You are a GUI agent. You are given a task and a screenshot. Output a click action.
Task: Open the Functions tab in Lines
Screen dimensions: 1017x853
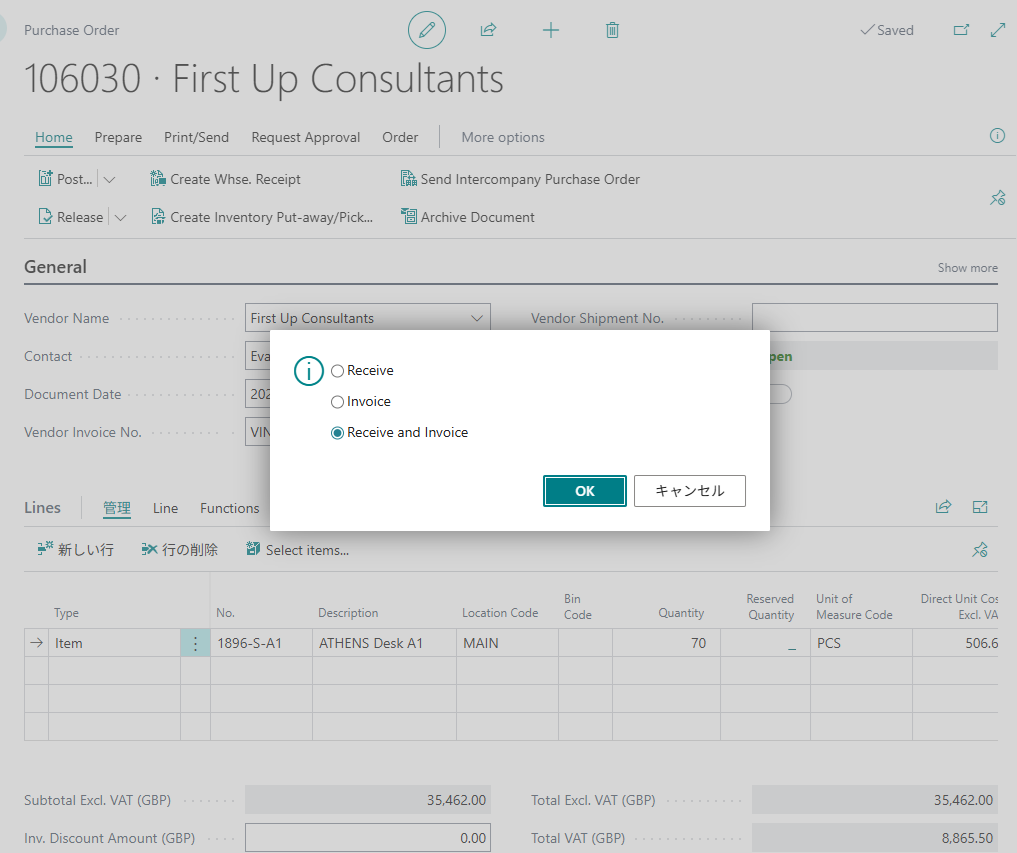pos(230,508)
